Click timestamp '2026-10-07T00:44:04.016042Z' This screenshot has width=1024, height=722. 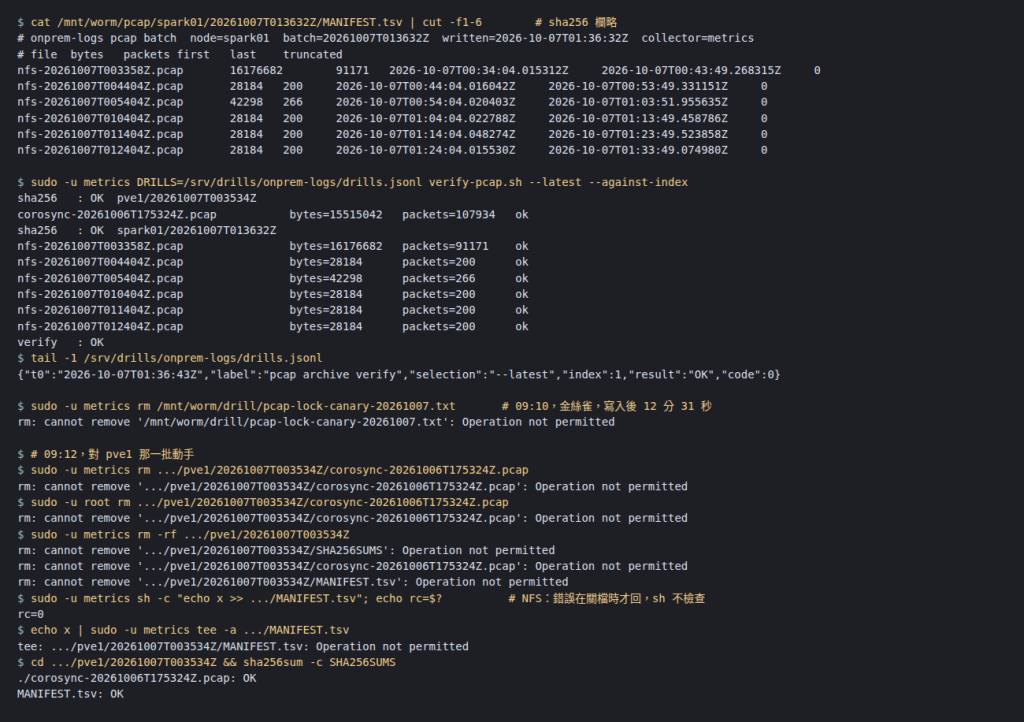(x=425, y=86)
